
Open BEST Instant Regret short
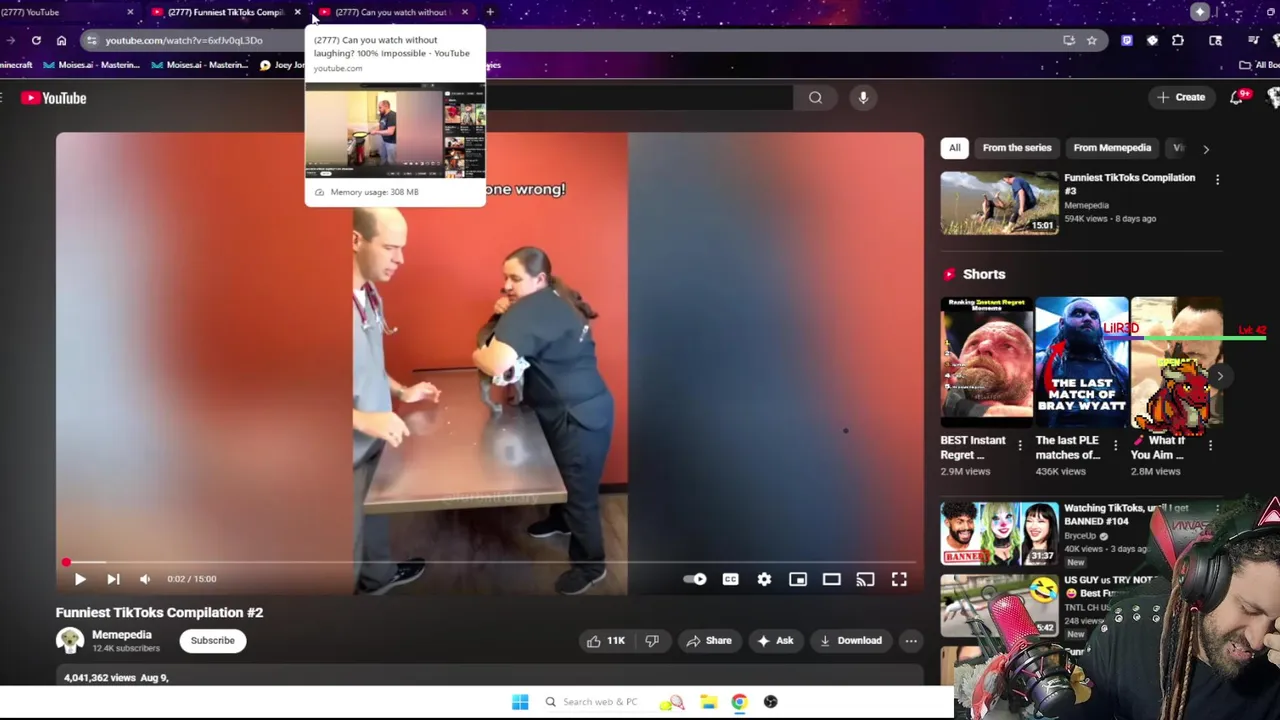(x=986, y=363)
